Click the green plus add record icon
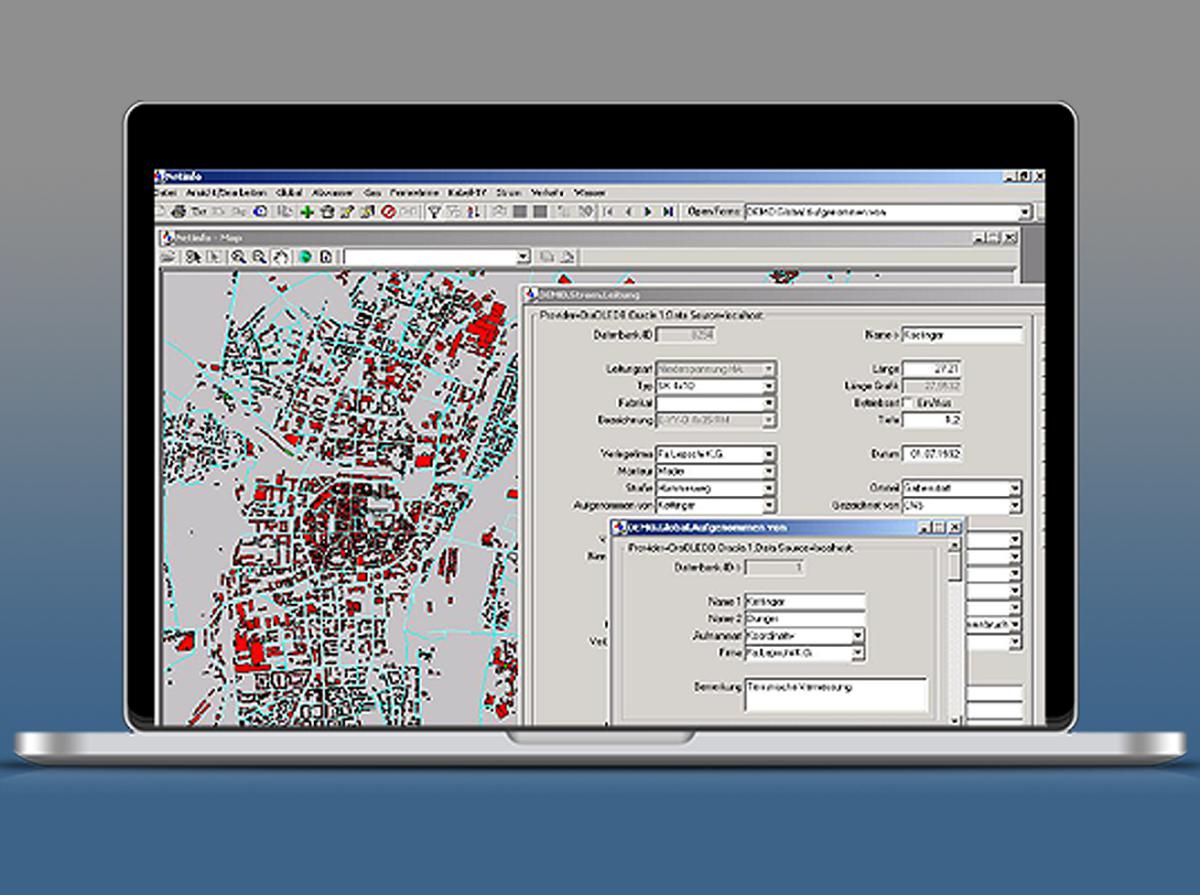 [307, 212]
